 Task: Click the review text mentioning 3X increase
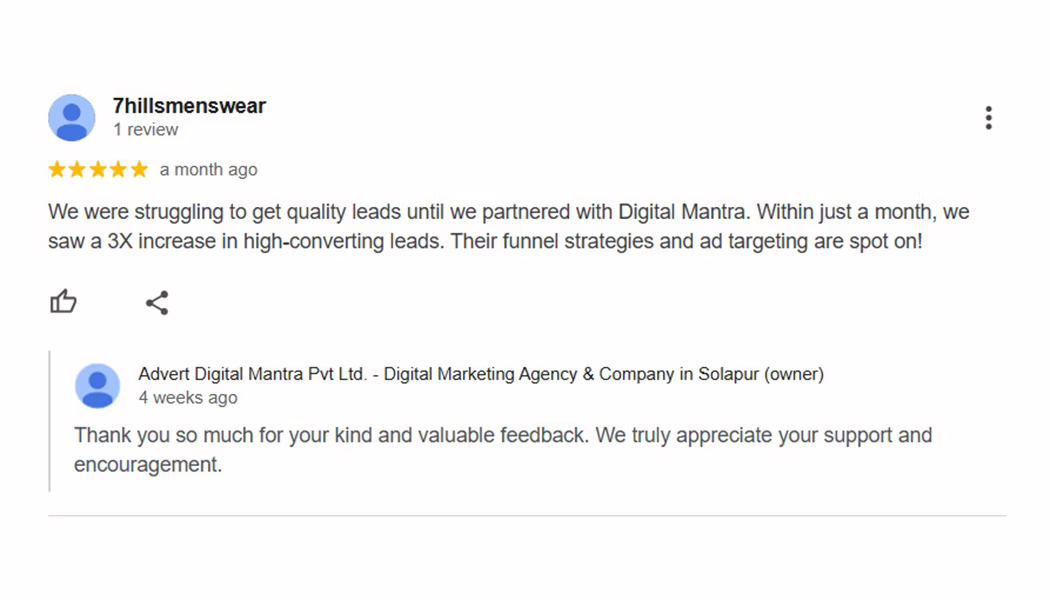click(x=509, y=226)
